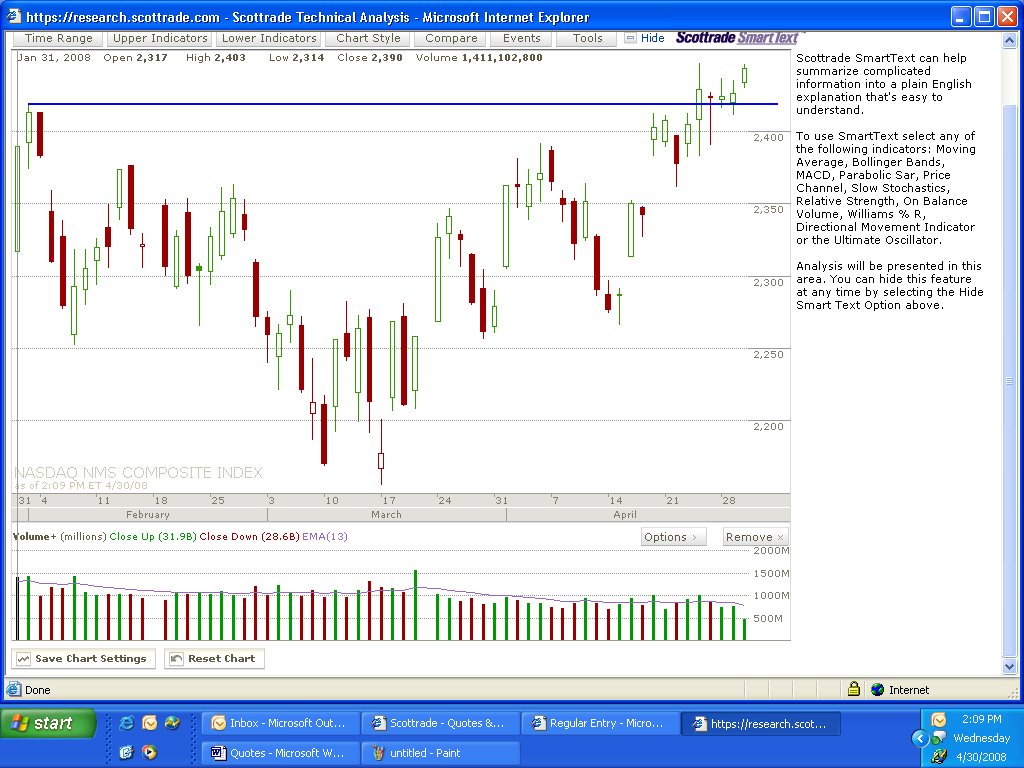
Task: Click the page scrollbar down arrow
Action: point(1009,667)
